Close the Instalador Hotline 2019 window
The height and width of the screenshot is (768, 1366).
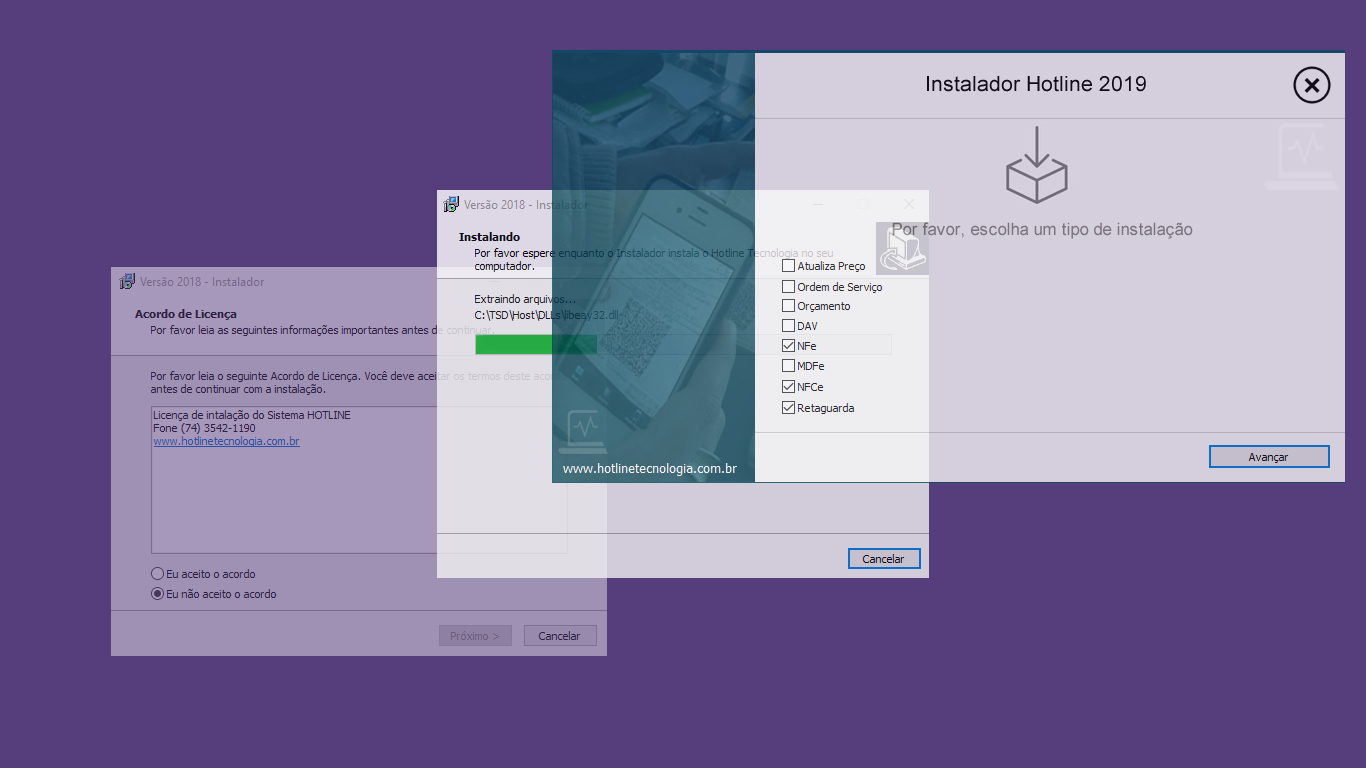(1312, 85)
